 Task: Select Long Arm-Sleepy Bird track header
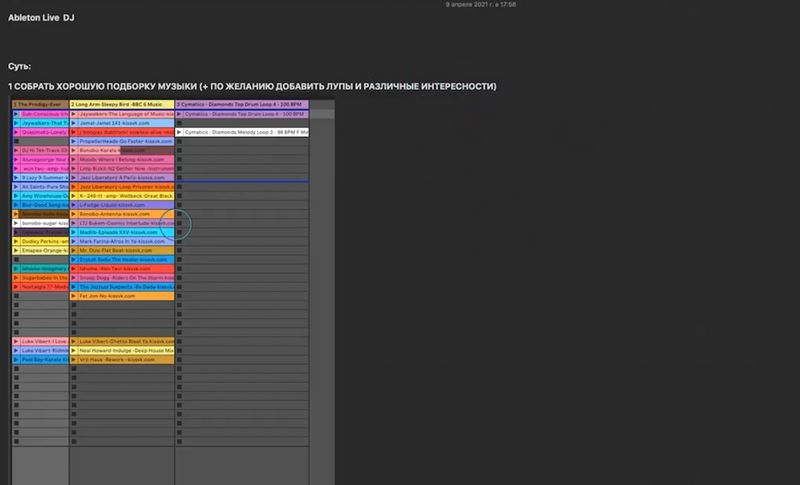coord(120,104)
